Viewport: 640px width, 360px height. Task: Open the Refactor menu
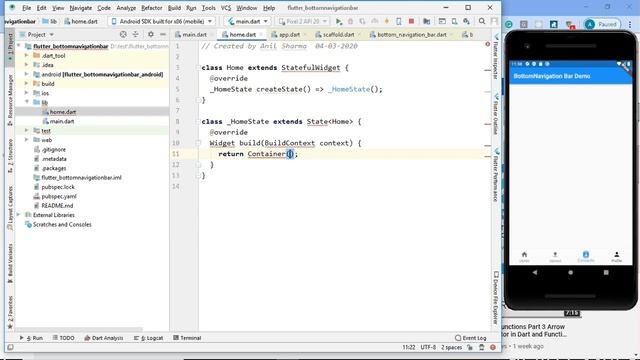coord(151,8)
